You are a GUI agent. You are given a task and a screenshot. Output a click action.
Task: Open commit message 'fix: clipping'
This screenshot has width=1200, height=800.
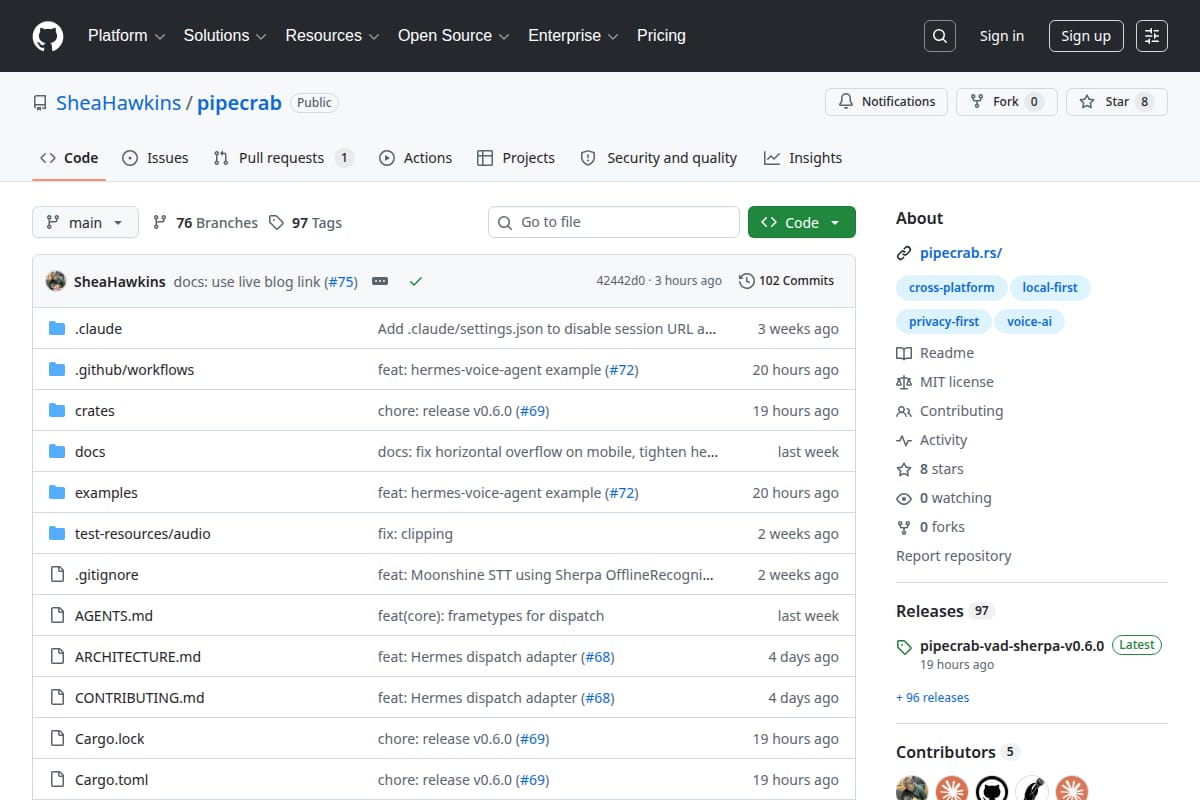pyautogui.click(x=415, y=534)
